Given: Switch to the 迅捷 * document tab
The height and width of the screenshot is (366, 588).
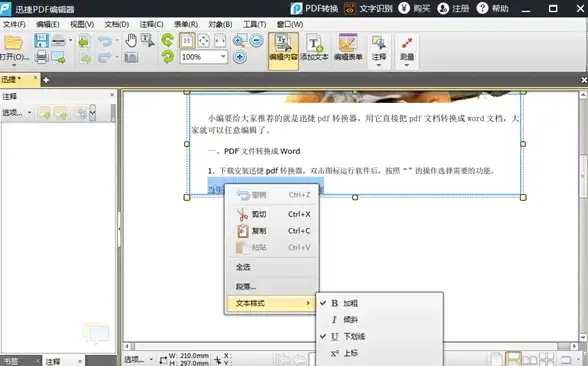Looking at the screenshot, I should pos(20,80).
